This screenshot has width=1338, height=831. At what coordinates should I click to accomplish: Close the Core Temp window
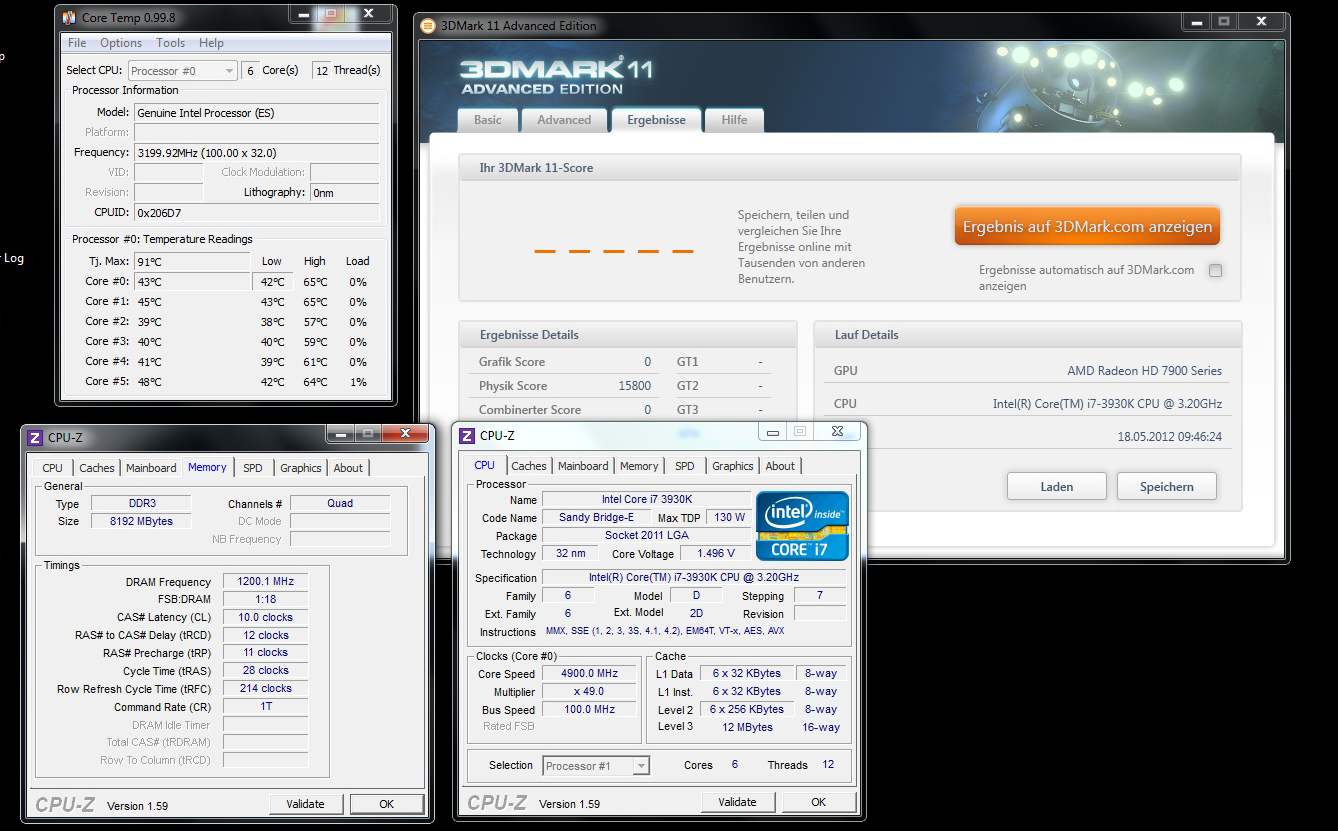[x=369, y=13]
